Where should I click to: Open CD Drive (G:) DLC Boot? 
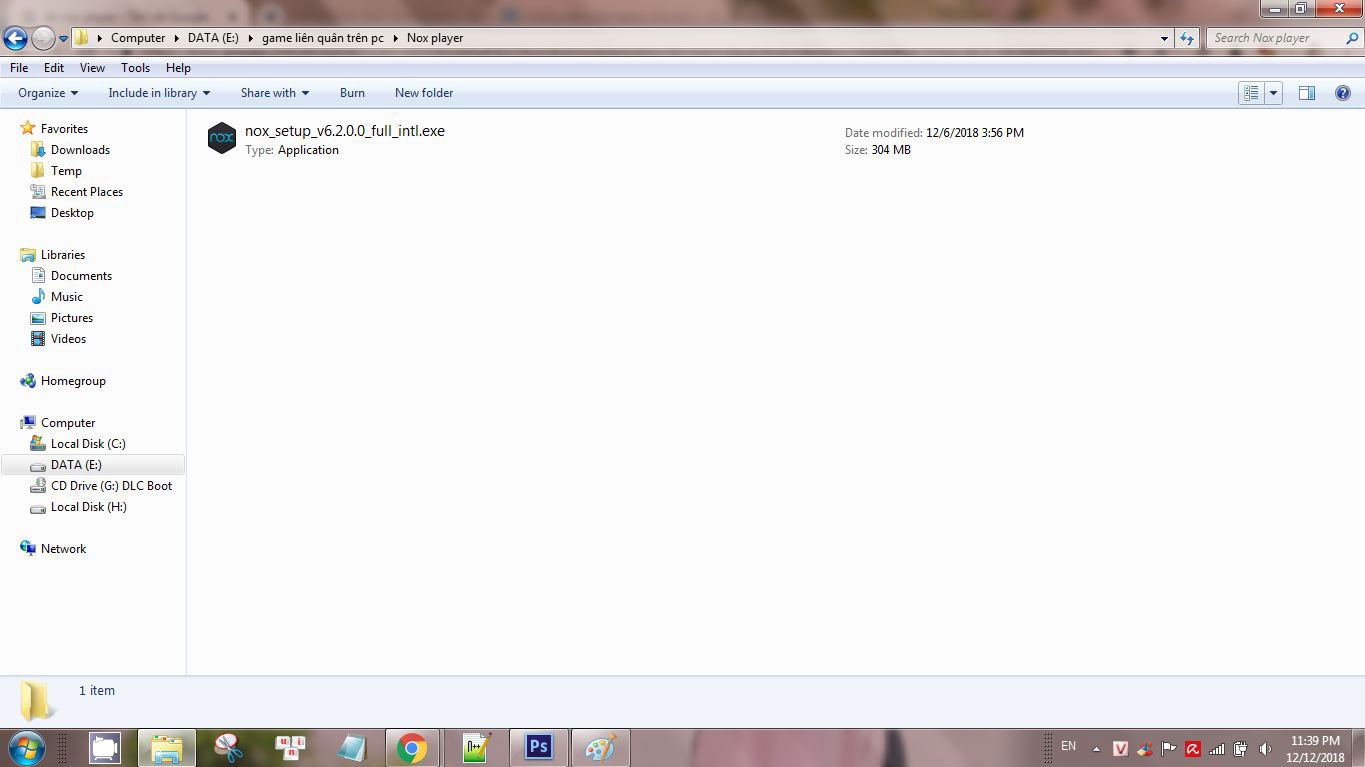click(x=111, y=486)
